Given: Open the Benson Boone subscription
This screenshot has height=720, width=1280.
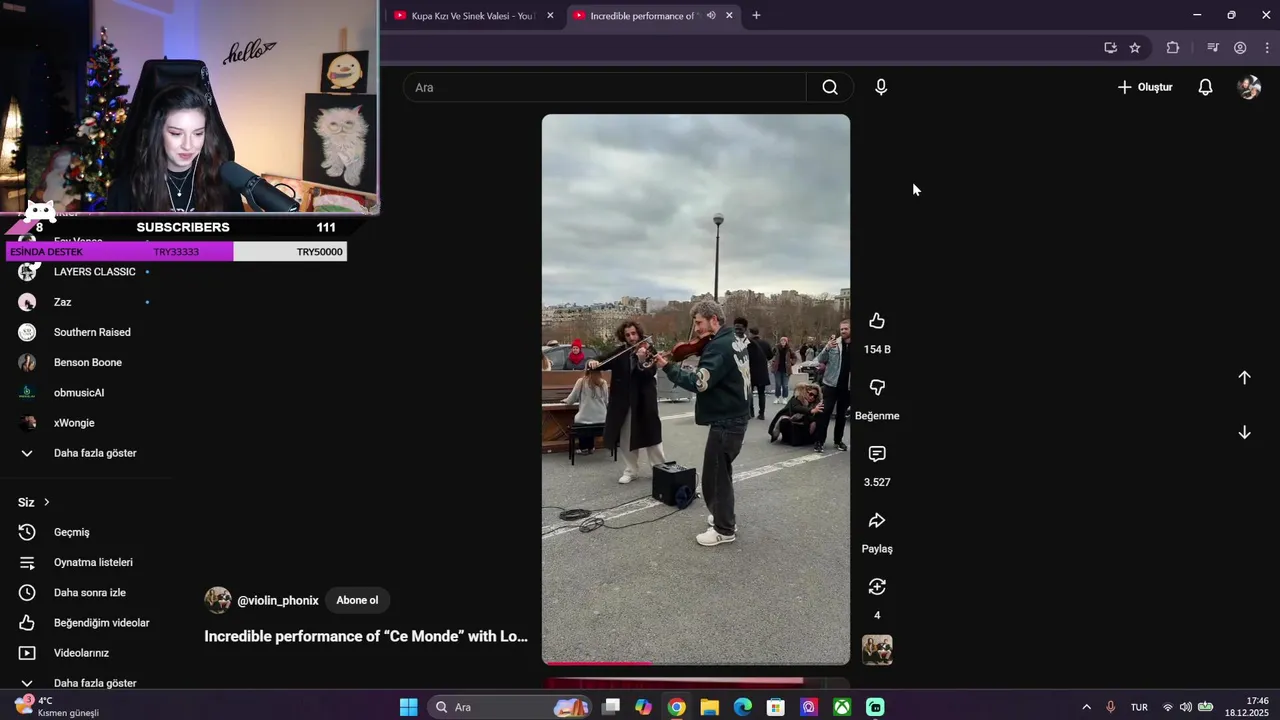Looking at the screenshot, I should click(88, 362).
